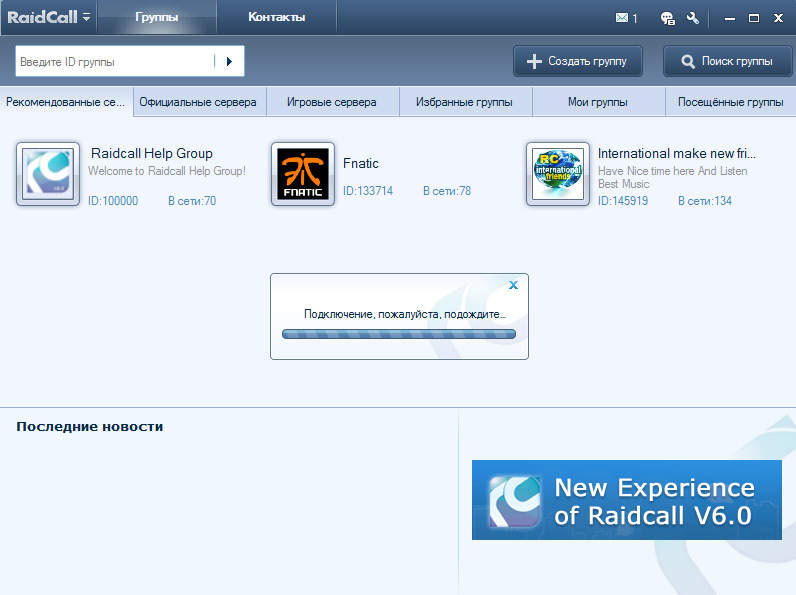Viewport: 796px width, 595px height.
Task: Open the International friends globe thumbnail
Action: pyautogui.click(x=558, y=174)
